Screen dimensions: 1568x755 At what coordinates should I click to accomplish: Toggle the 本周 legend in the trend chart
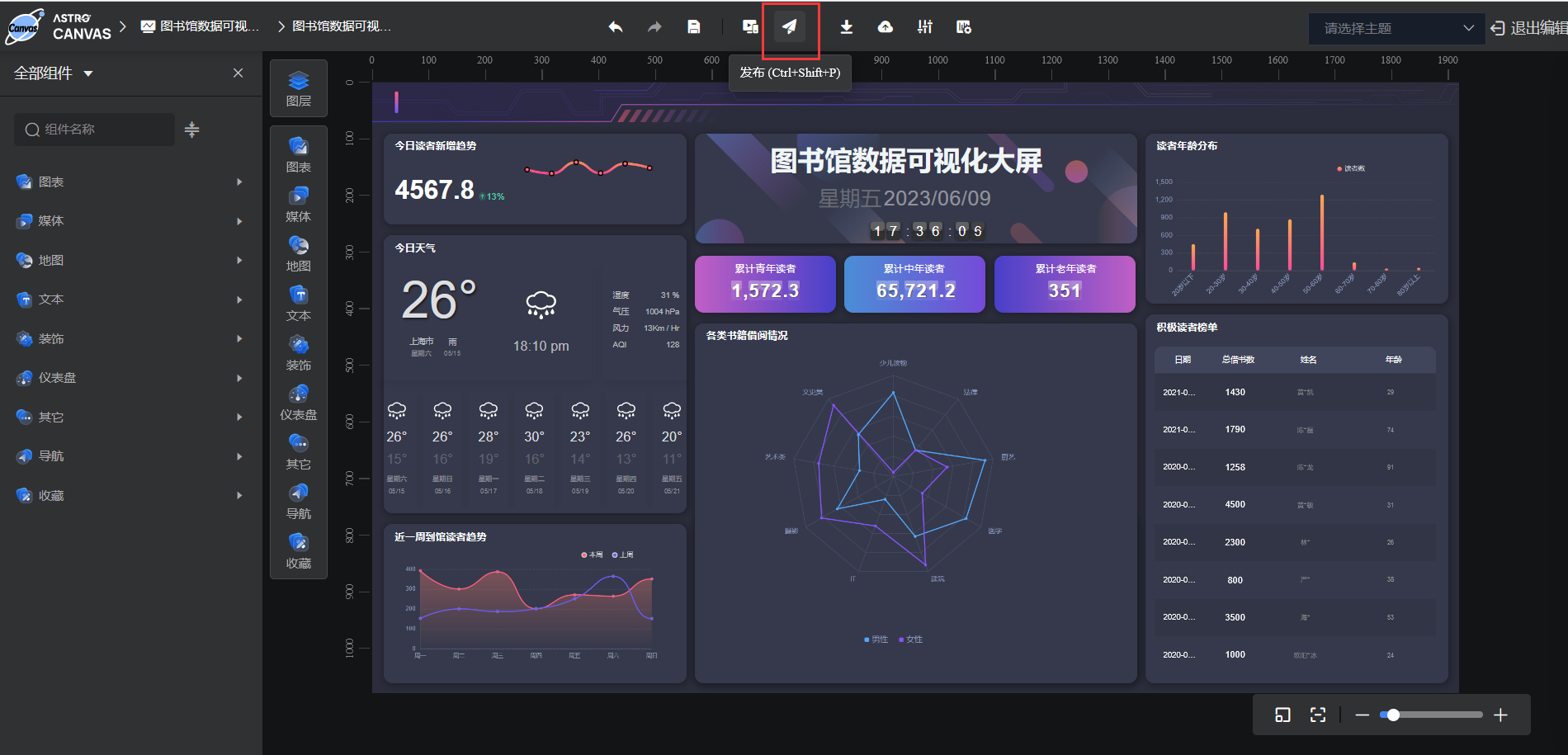pos(593,554)
